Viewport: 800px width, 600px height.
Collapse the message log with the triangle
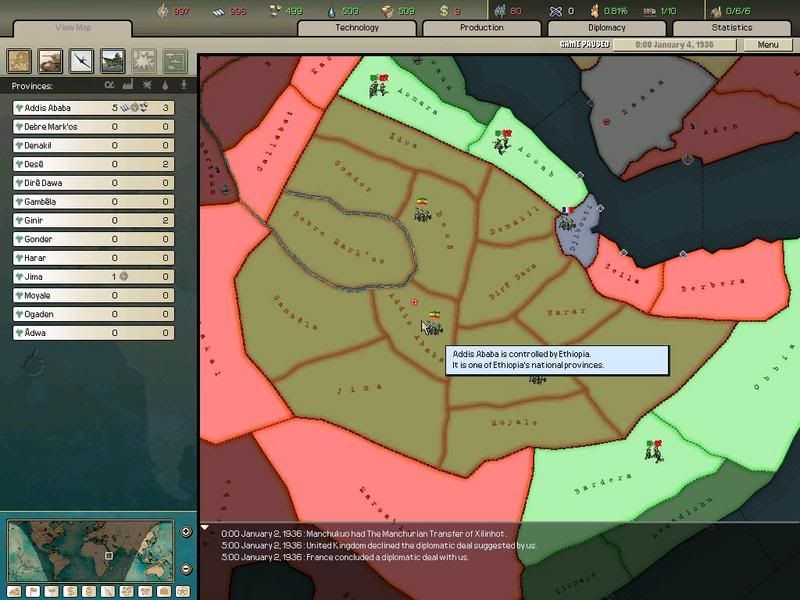click(206, 527)
